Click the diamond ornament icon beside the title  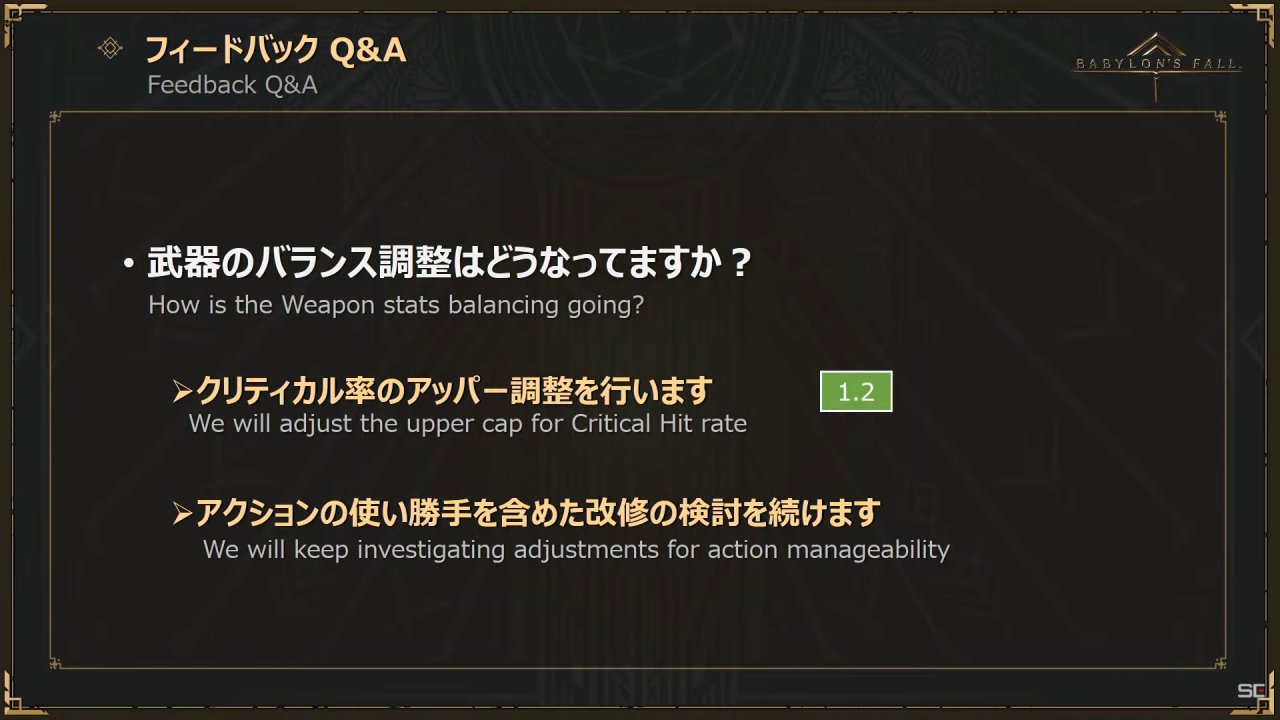(x=111, y=48)
